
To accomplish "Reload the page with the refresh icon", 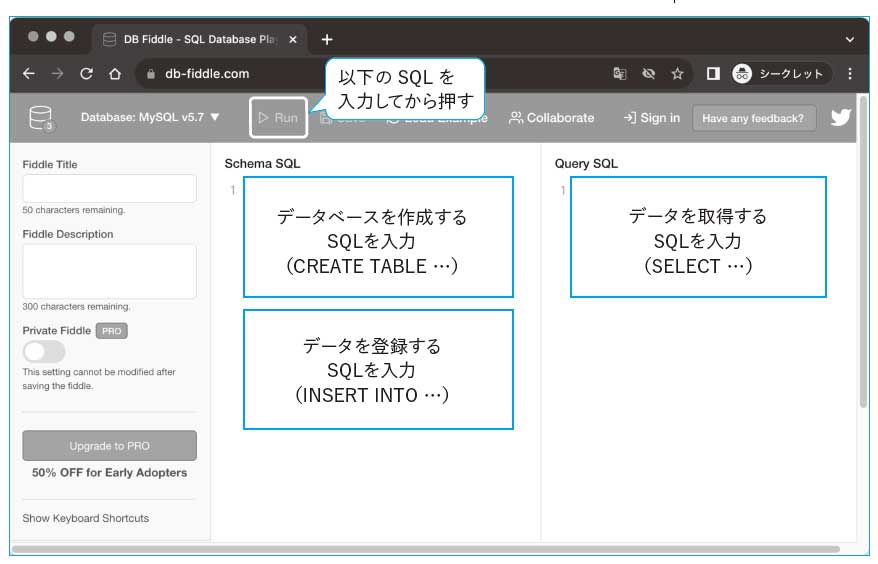I will pyautogui.click(x=86, y=73).
